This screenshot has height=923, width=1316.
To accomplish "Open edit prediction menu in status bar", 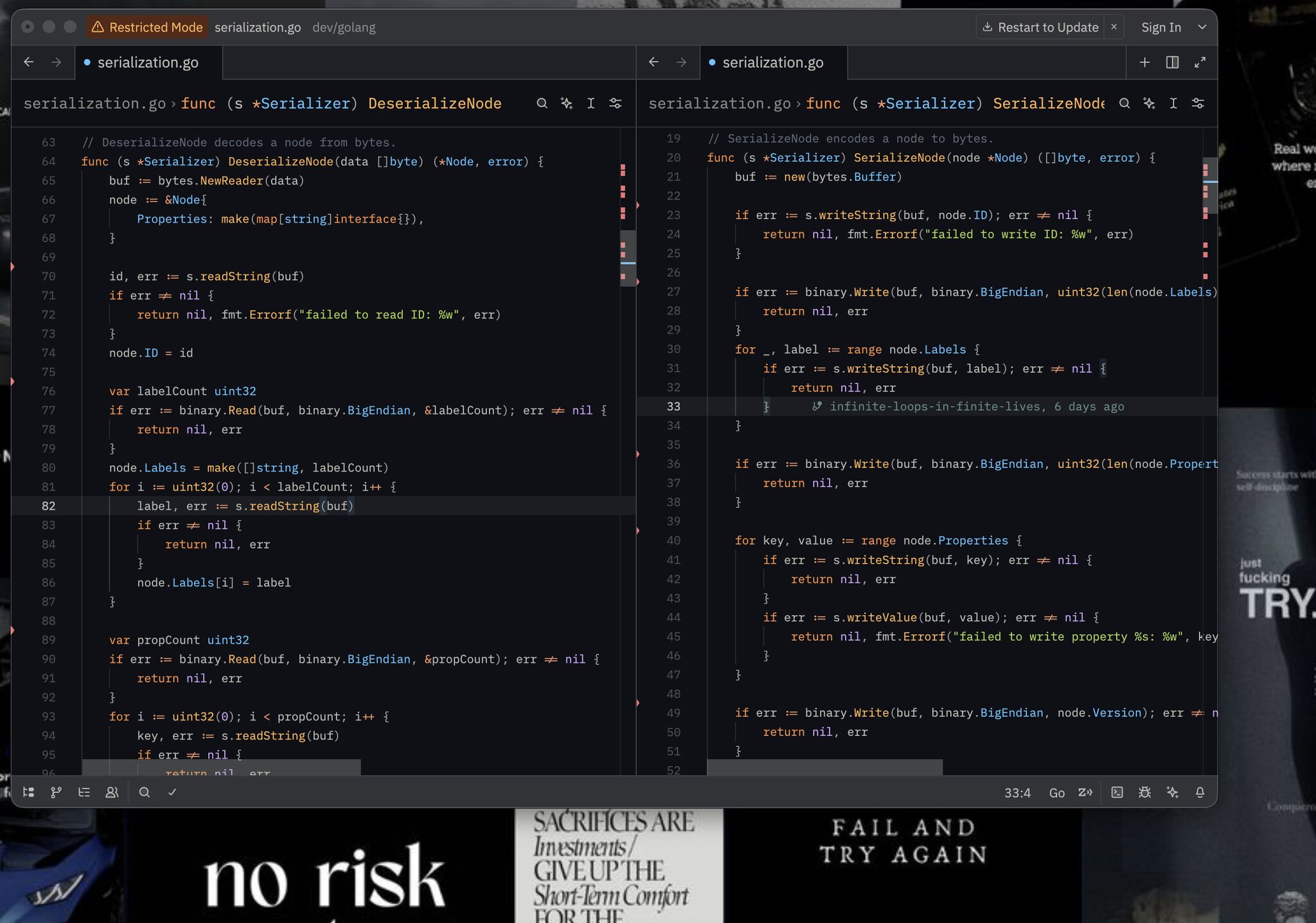I will click(1085, 792).
